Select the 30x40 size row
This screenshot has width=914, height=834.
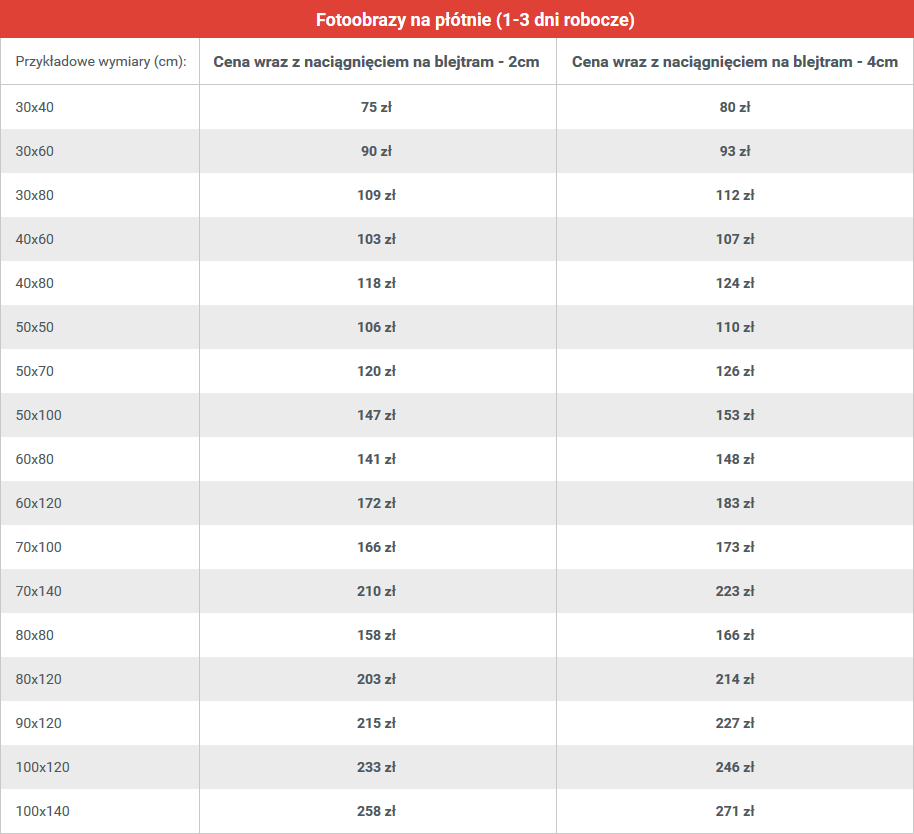tap(457, 107)
